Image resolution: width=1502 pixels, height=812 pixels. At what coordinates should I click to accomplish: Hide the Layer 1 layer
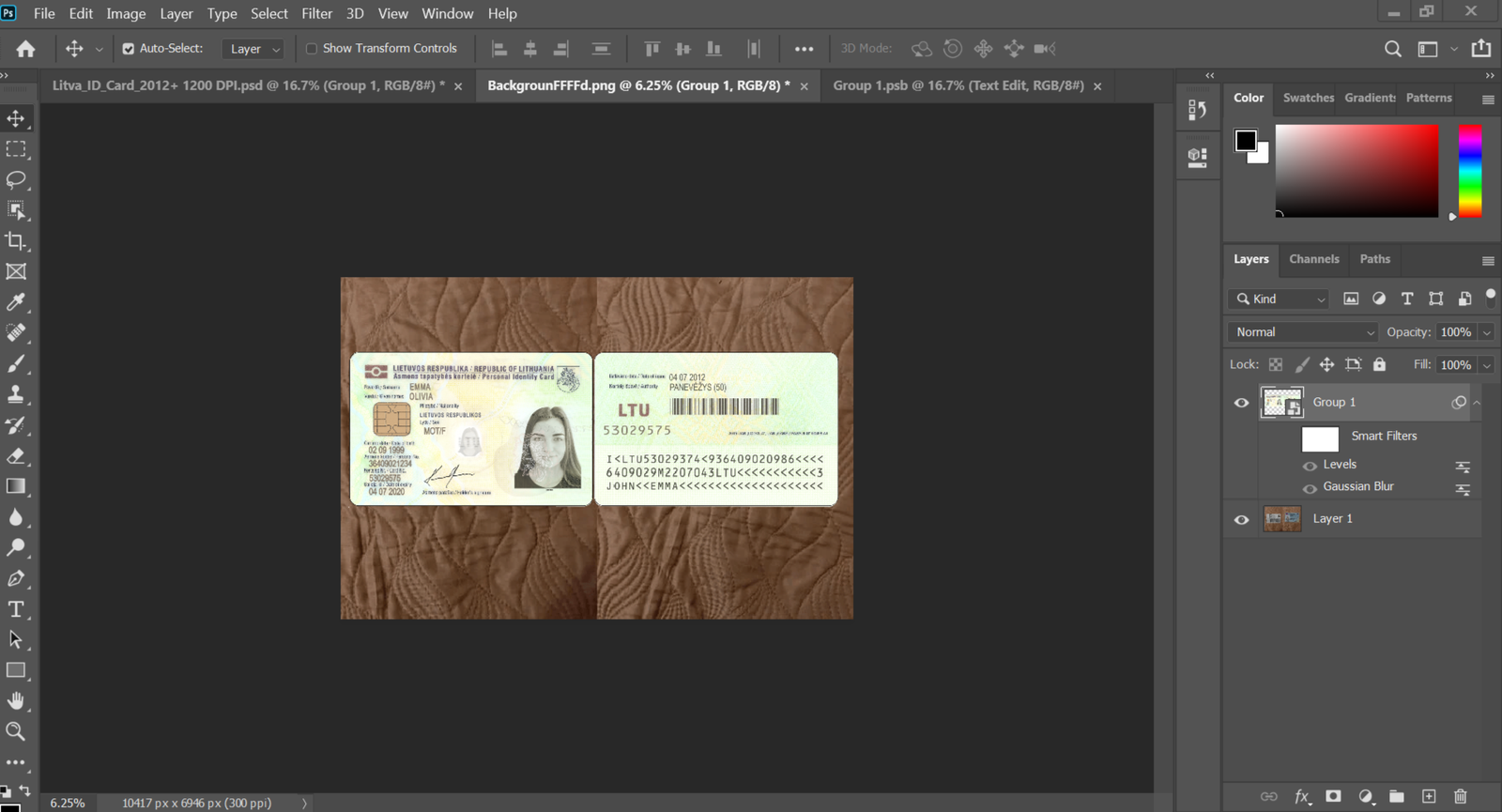pyautogui.click(x=1241, y=519)
